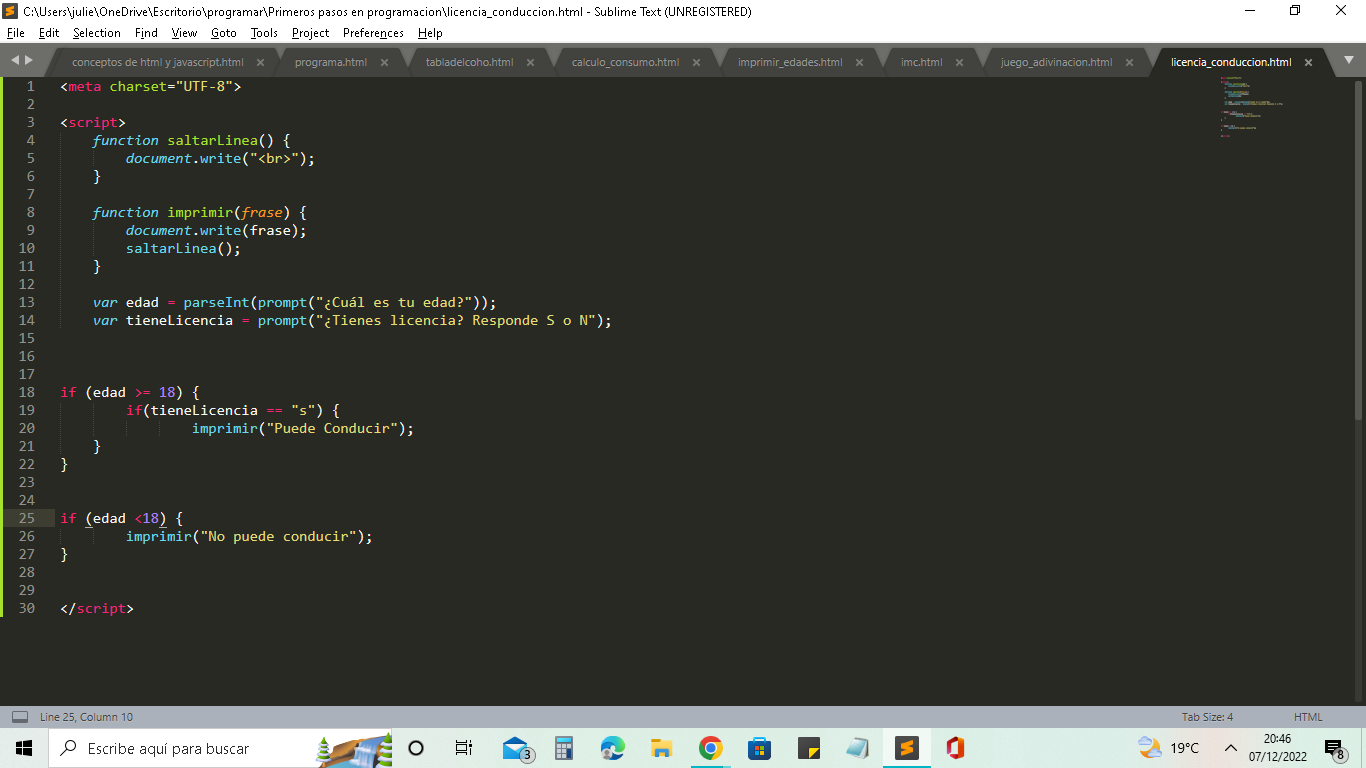Click the closing script tag

(97, 608)
